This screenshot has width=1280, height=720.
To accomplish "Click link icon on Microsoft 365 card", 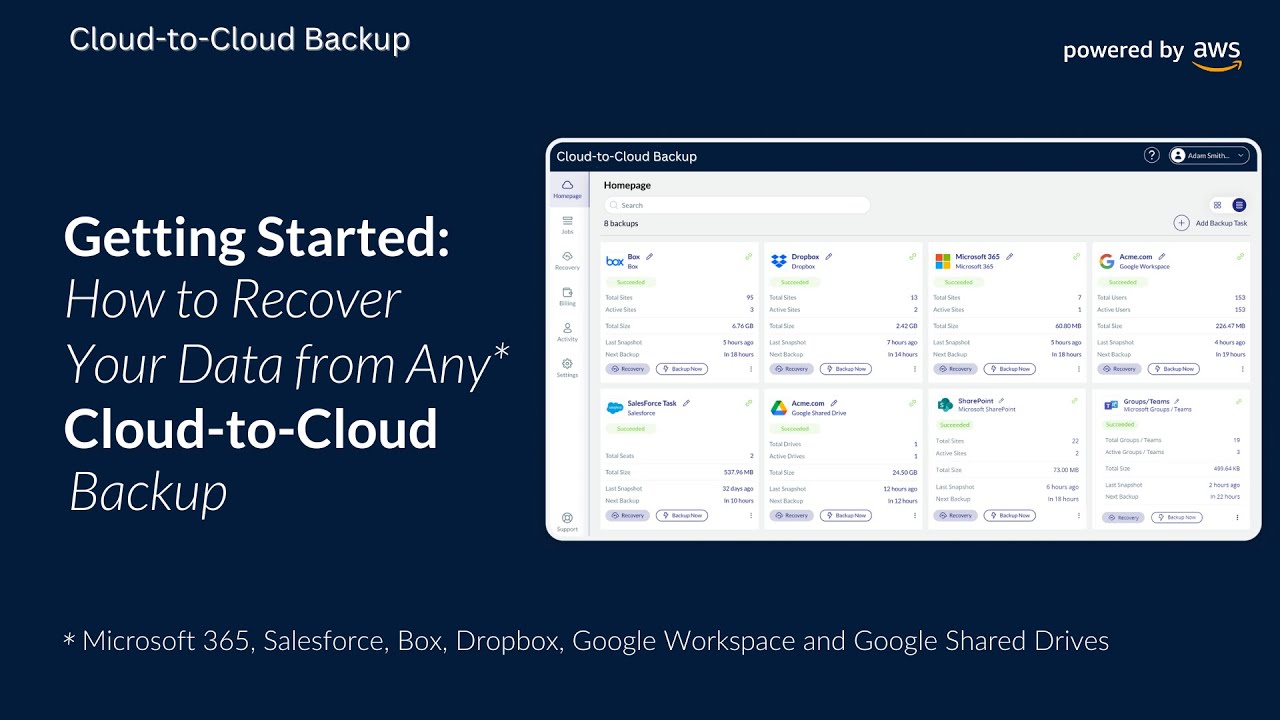I will [x=1076, y=257].
